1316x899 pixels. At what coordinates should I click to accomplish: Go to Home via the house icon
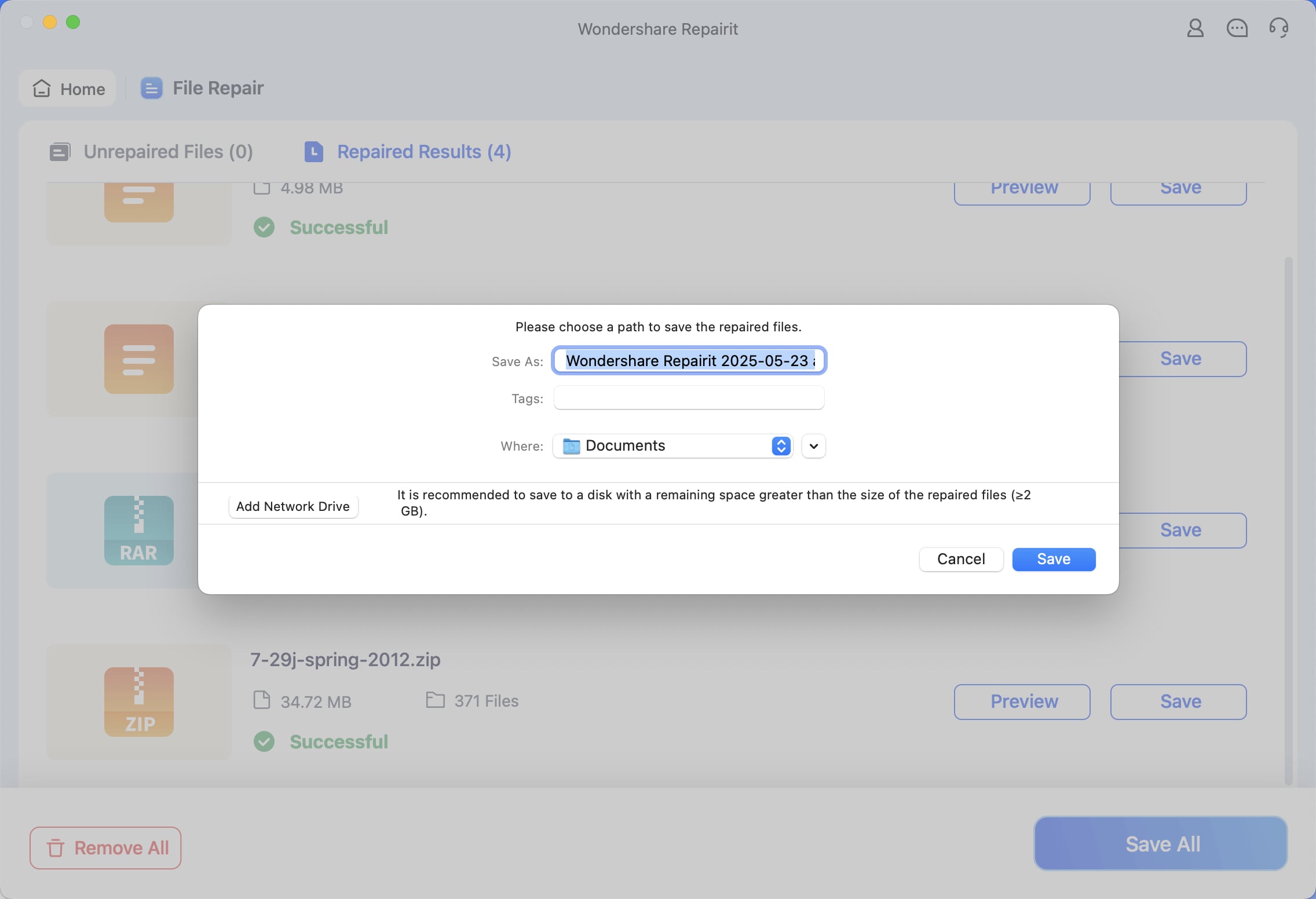[42, 88]
